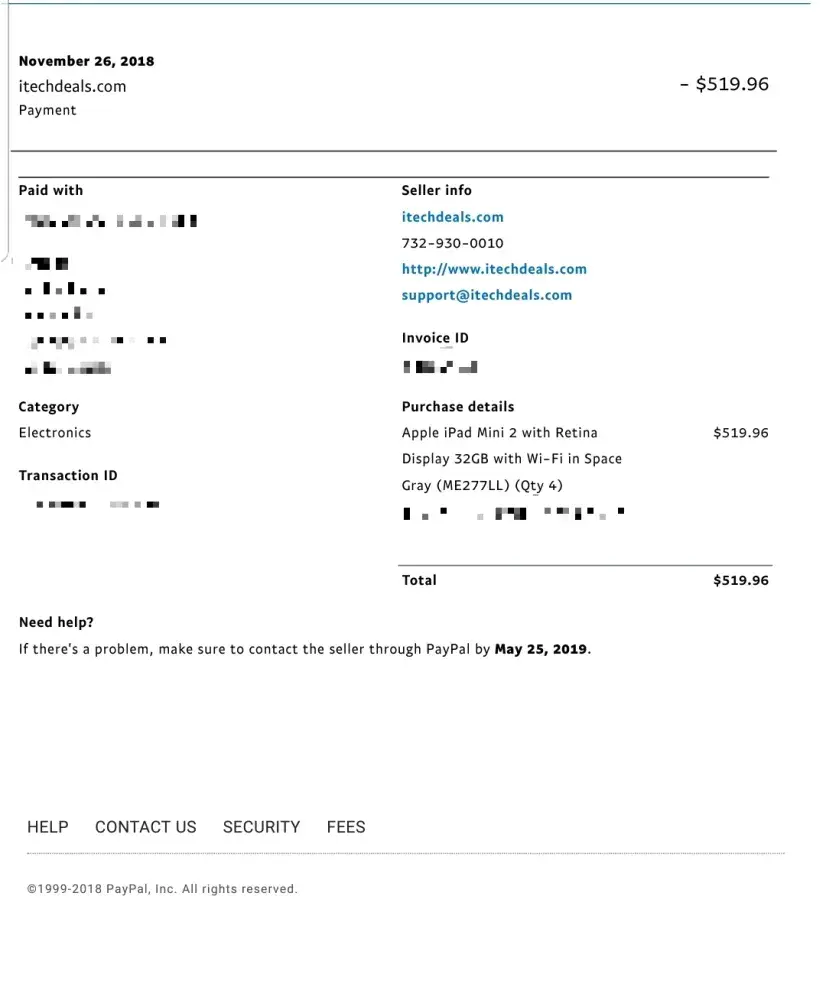The image size is (826, 1000).
Task: View the FEES footer link
Action: coord(346,827)
